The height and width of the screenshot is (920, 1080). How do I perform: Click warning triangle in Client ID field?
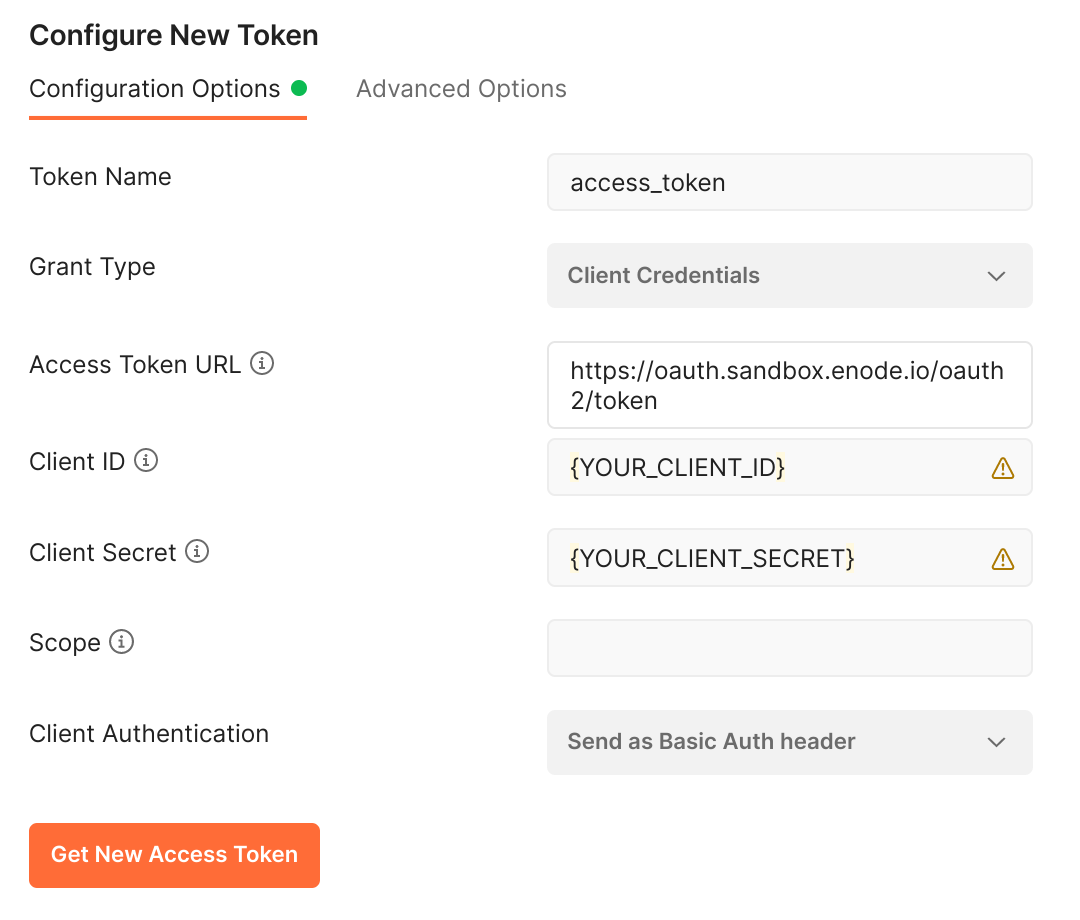(1002, 468)
